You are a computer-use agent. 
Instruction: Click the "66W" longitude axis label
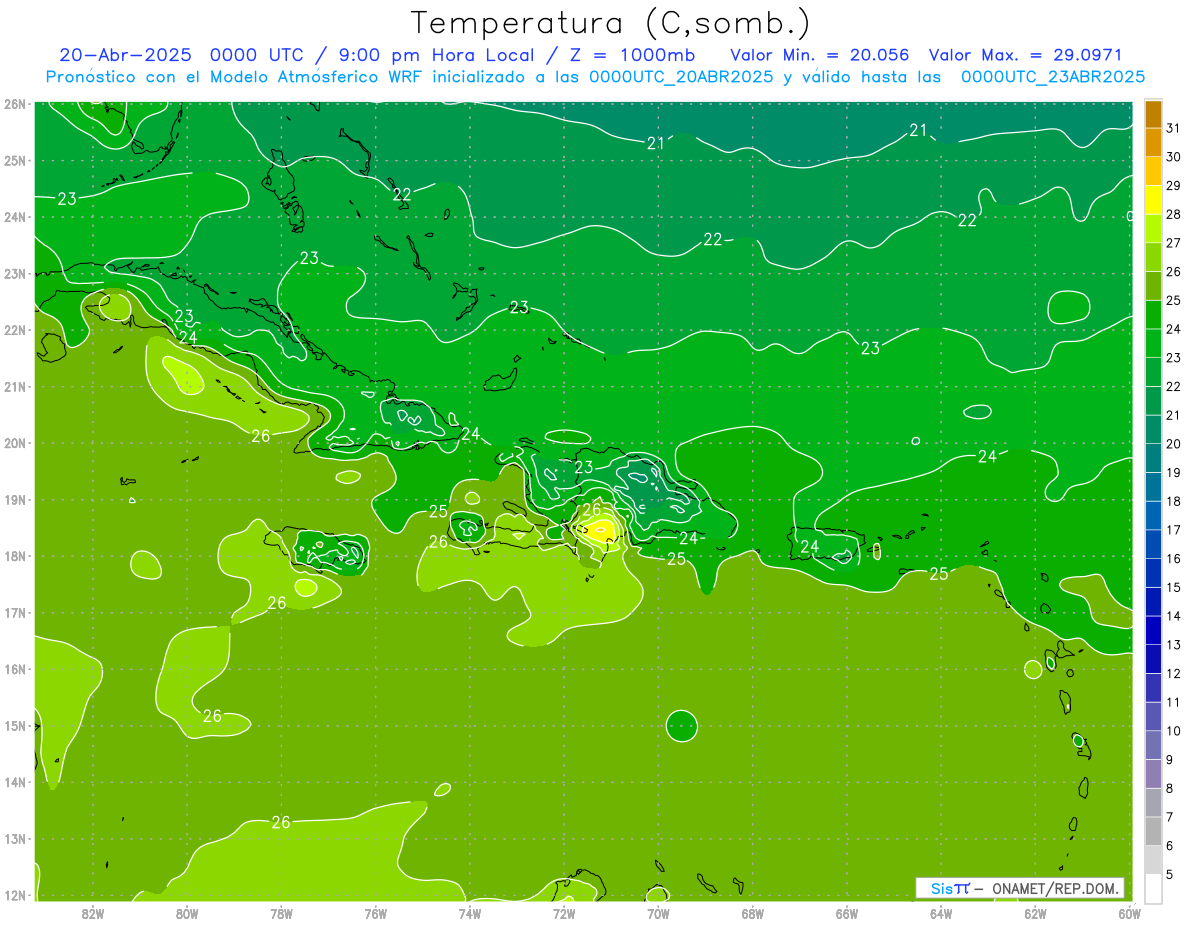847,912
